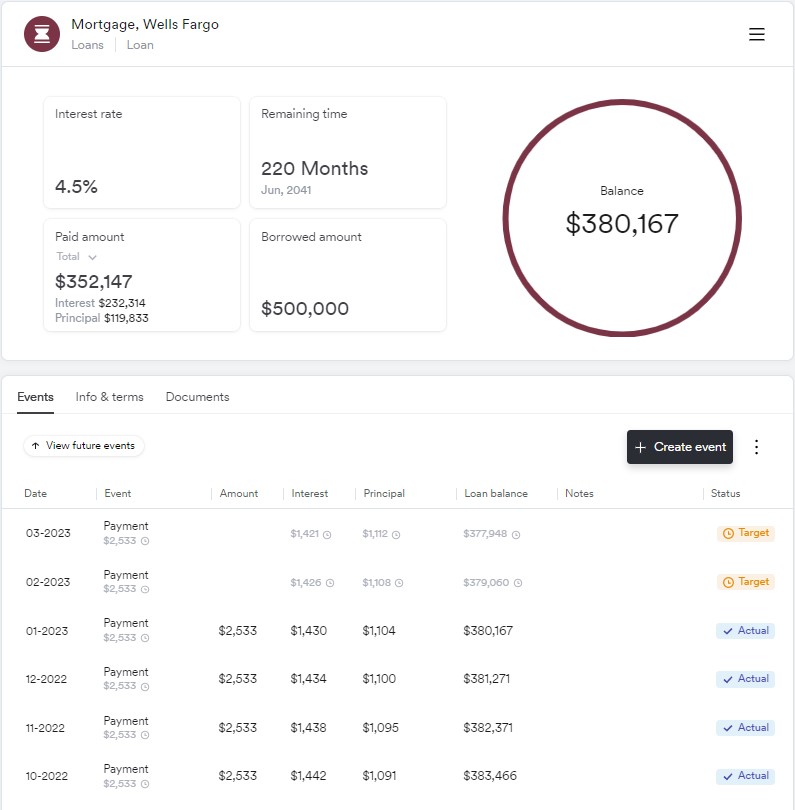Click clock icon under 11-2022 Payment
This screenshot has height=810, width=795.
pos(145,735)
